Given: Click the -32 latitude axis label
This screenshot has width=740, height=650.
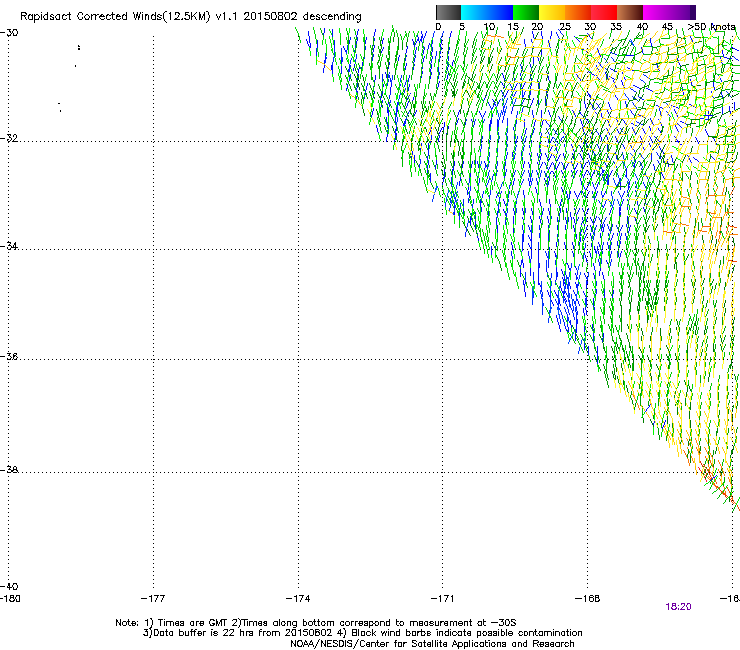Looking at the screenshot, I should 9,138.
